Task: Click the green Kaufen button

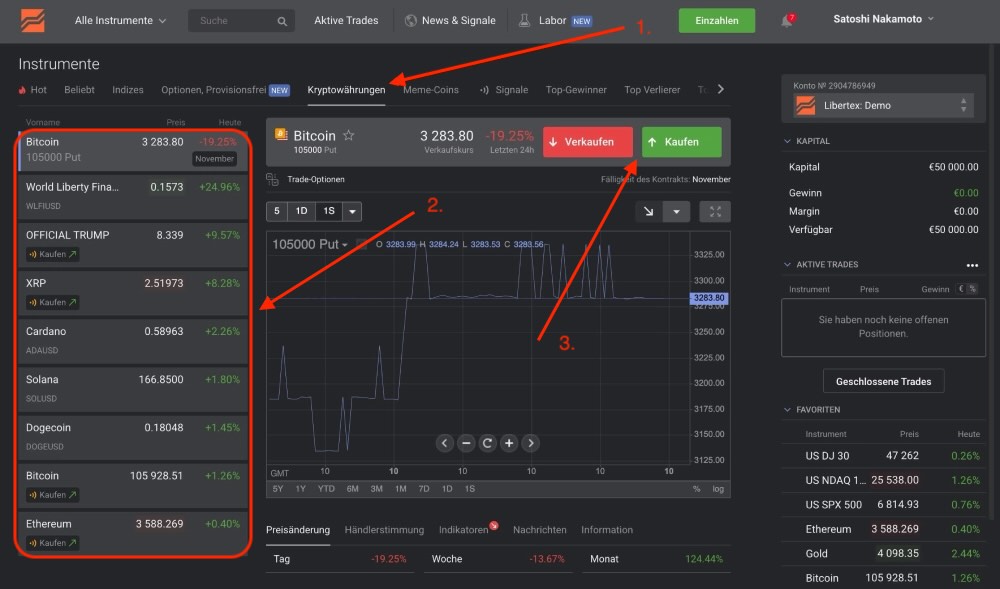Action: (681, 142)
